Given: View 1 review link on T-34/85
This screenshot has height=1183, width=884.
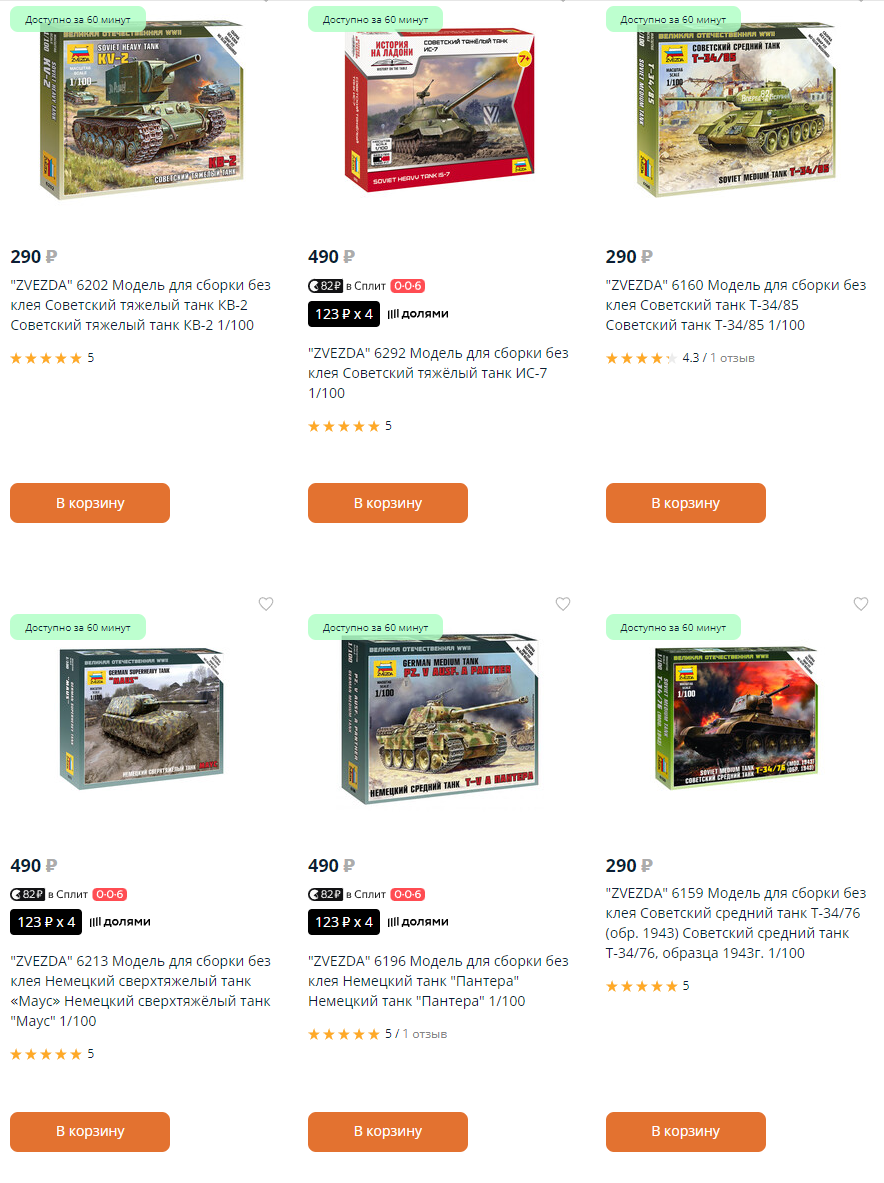Looking at the screenshot, I should [732, 358].
